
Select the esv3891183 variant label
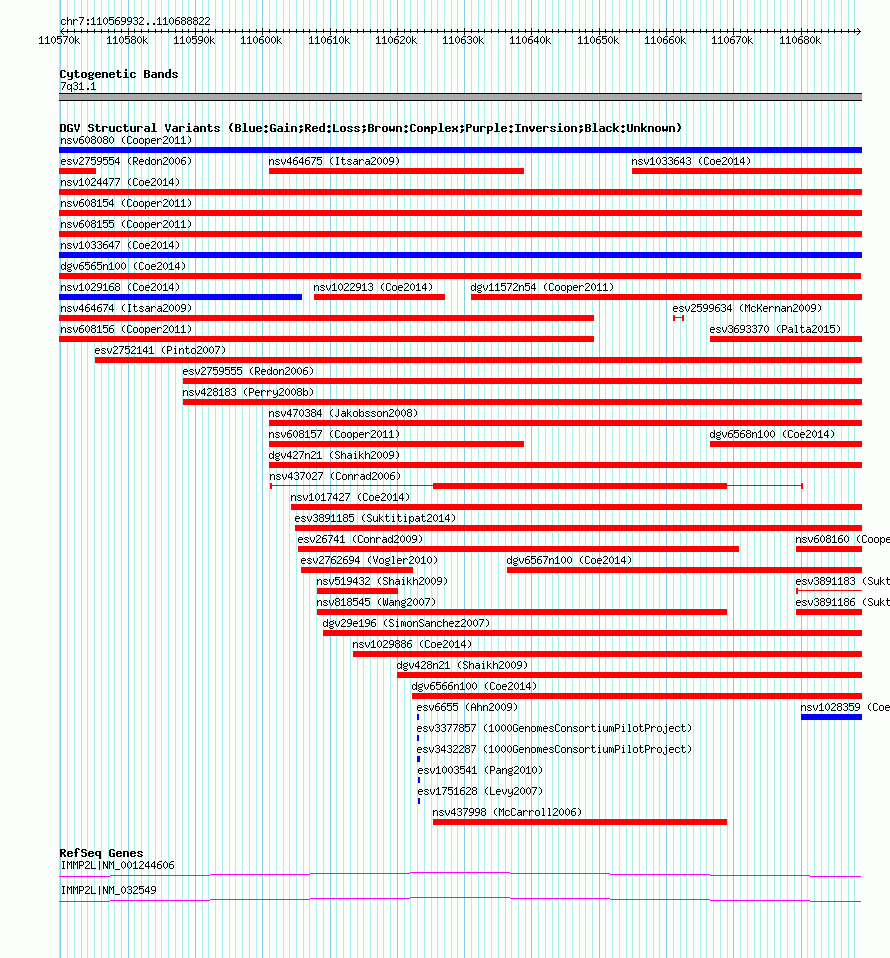click(x=842, y=581)
